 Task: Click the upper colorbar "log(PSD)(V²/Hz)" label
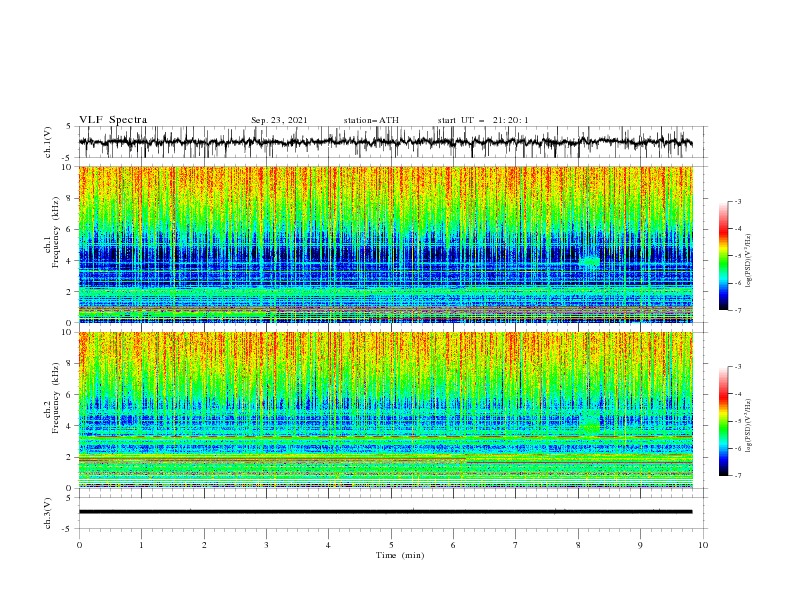tap(748, 261)
